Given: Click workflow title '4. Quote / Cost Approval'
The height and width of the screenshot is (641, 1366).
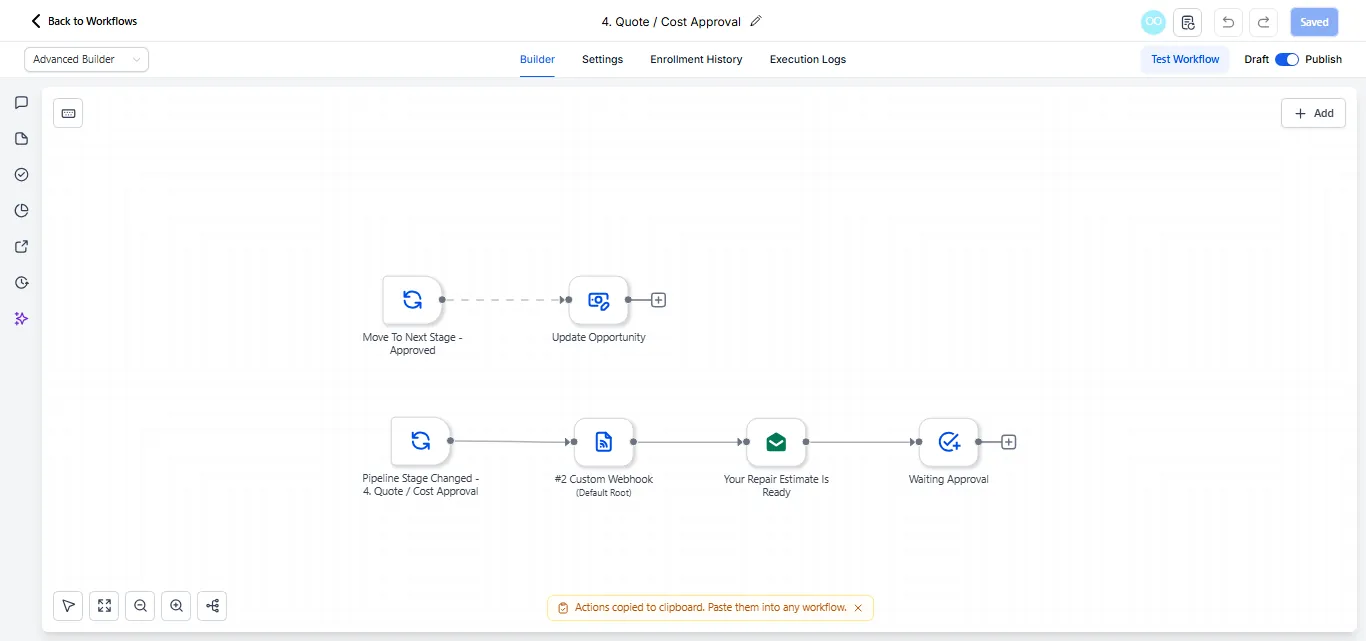Looking at the screenshot, I should tap(671, 21).
